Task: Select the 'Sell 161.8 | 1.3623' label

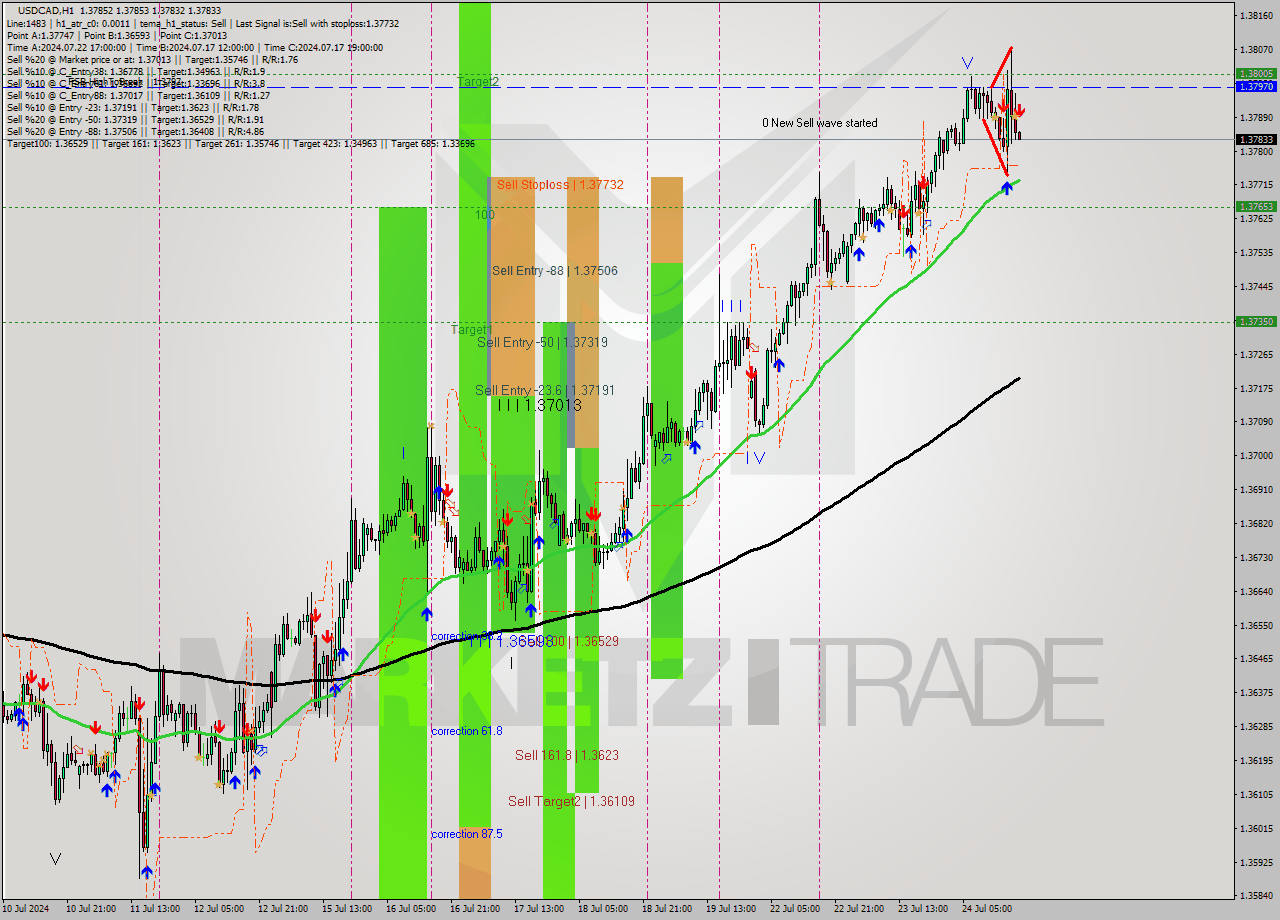Action: (x=567, y=755)
